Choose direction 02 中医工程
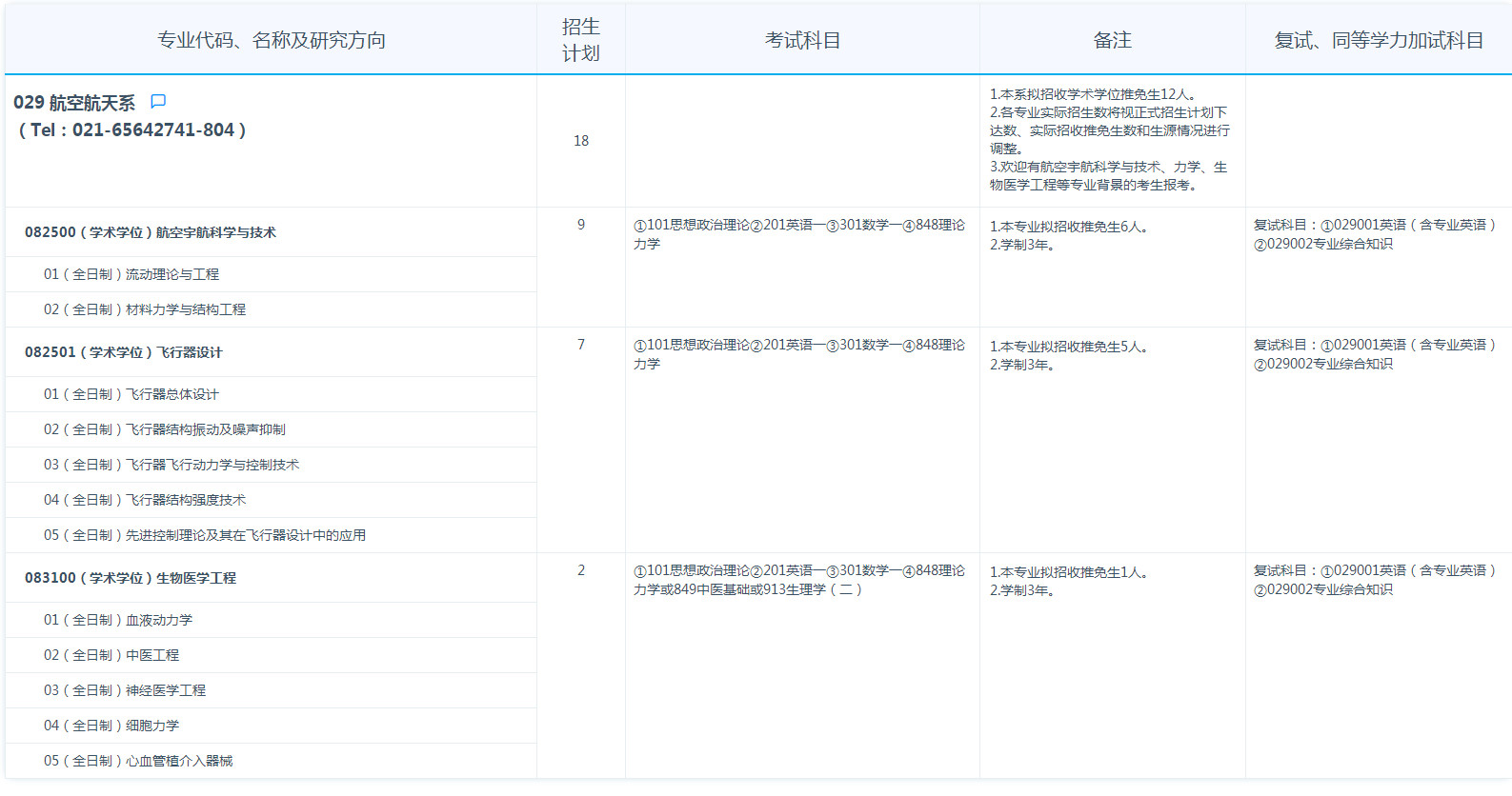The height and width of the screenshot is (796, 1512). pyautogui.click(x=111, y=655)
